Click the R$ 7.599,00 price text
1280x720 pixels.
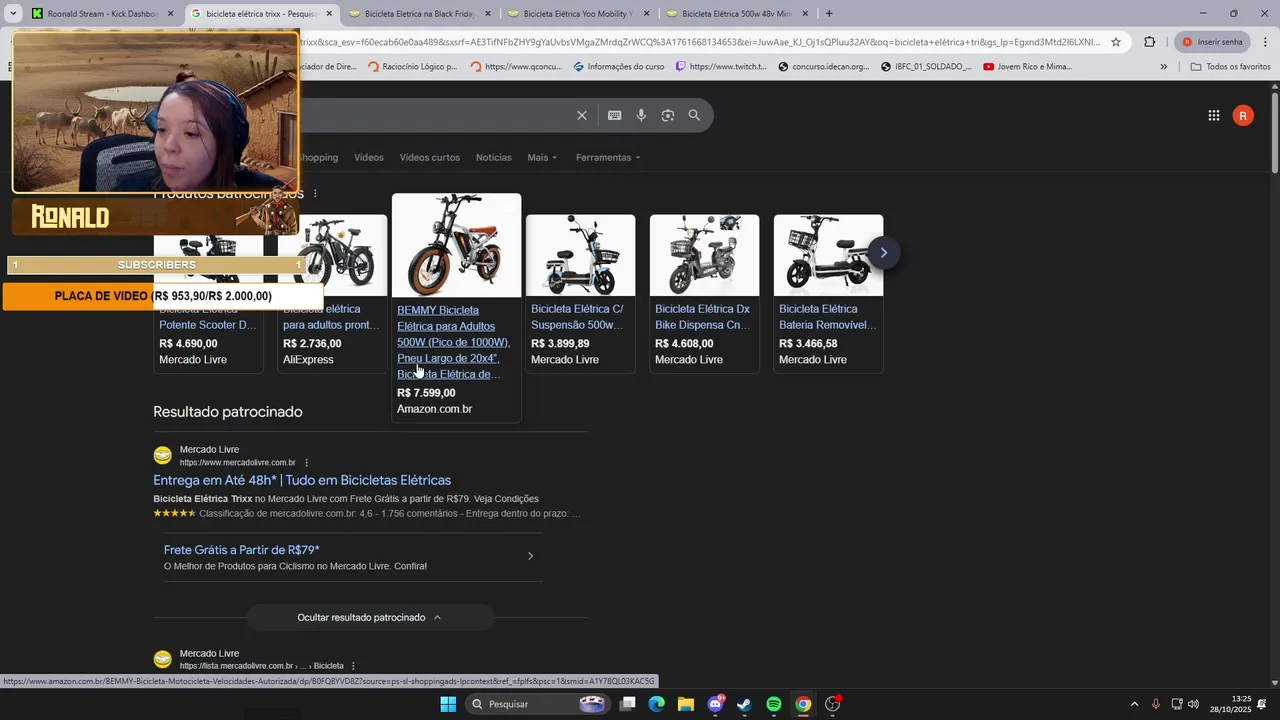coord(426,393)
